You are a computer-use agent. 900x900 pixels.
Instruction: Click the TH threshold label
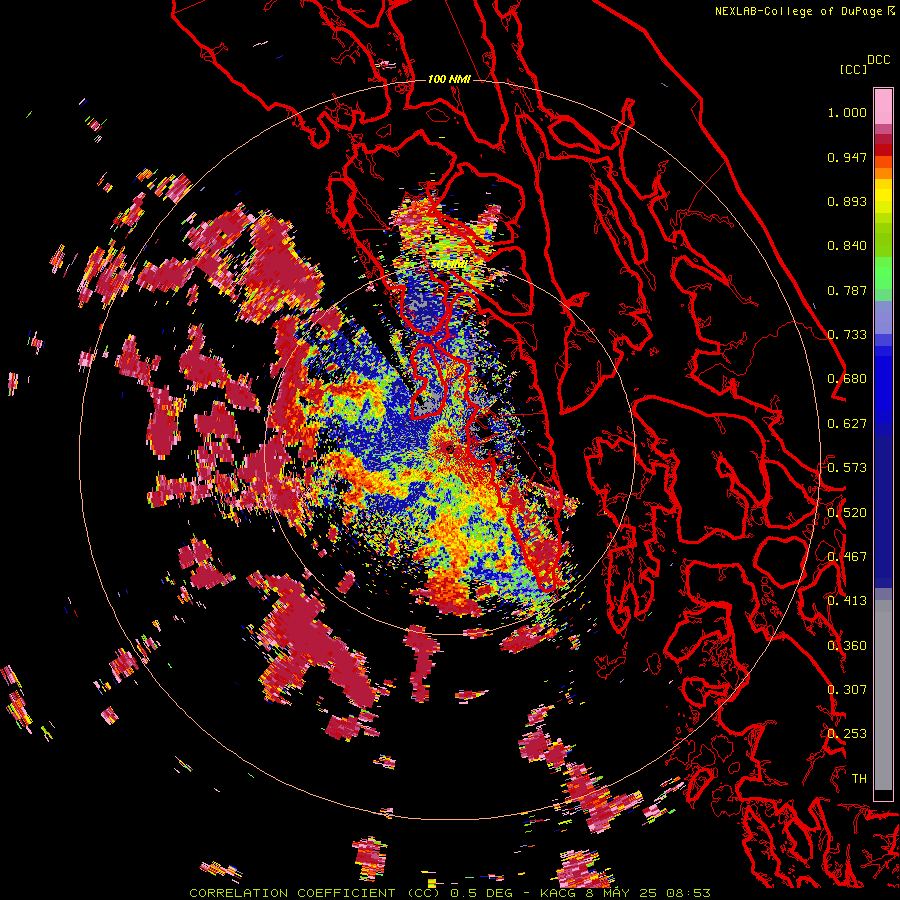[x=859, y=779]
